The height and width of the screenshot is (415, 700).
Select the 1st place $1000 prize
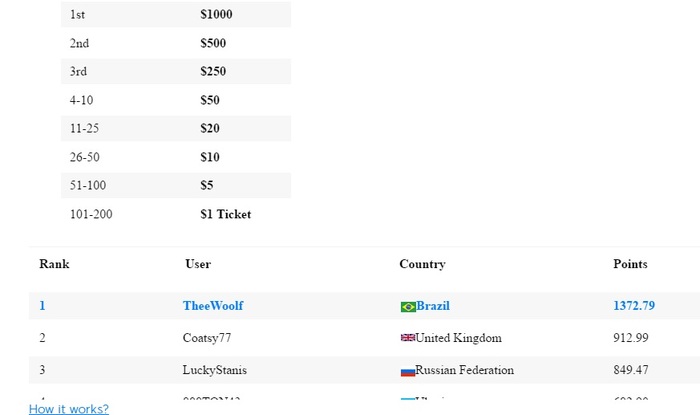[215, 15]
